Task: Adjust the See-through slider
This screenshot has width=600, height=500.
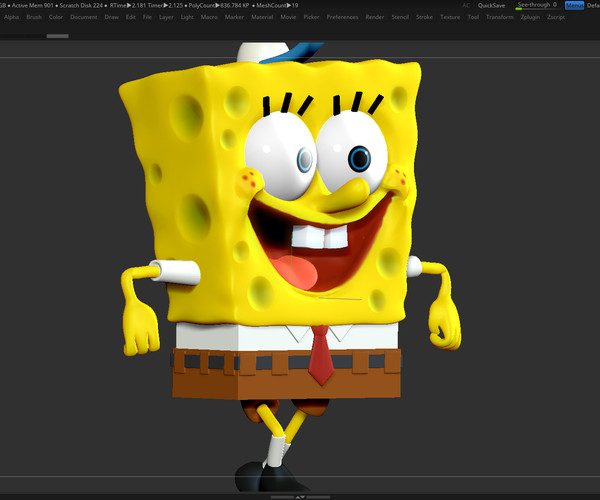Action: [537, 5]
